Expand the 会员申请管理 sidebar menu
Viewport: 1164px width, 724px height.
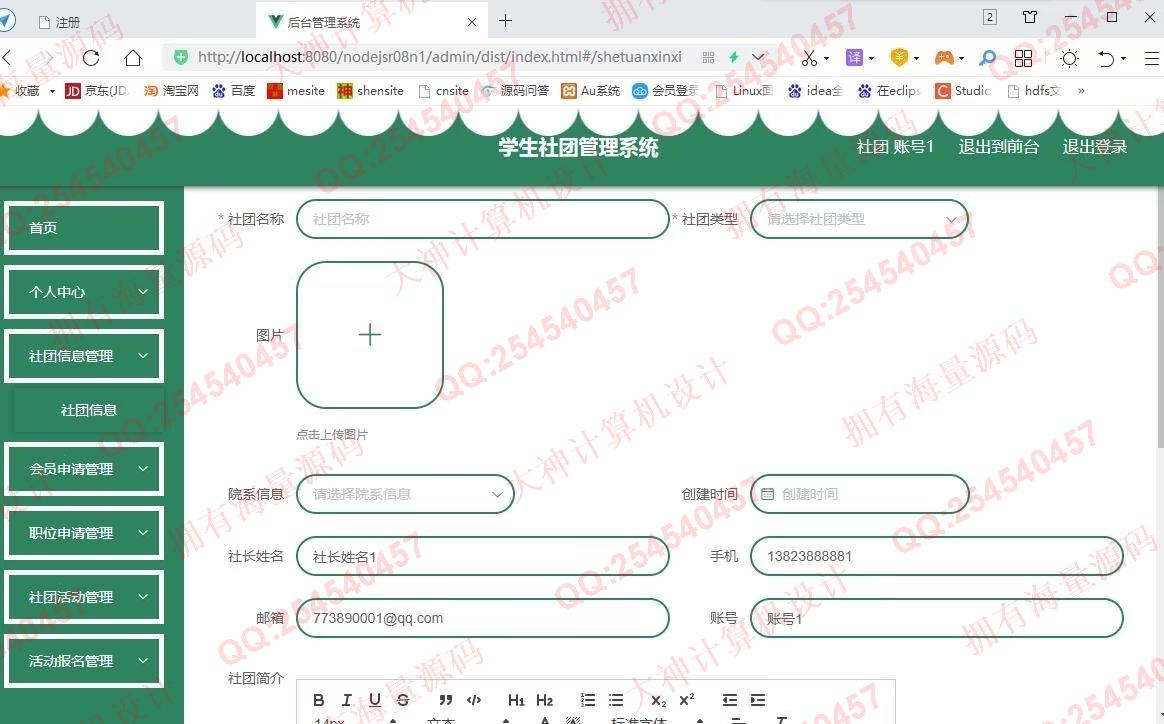[84, 469]
